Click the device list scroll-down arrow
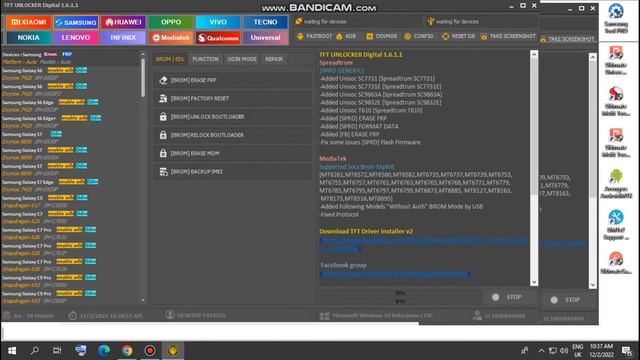 pos(143,300)
